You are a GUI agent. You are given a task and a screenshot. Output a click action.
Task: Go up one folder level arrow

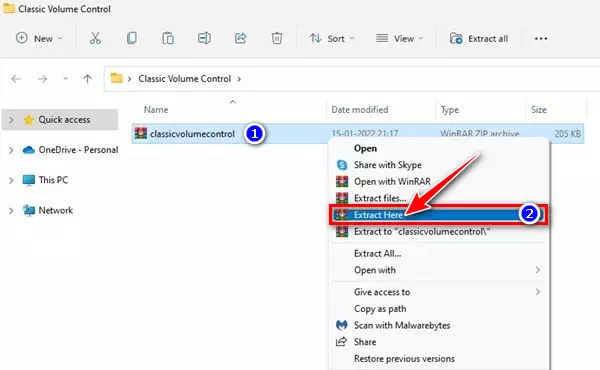pos(87,79)
